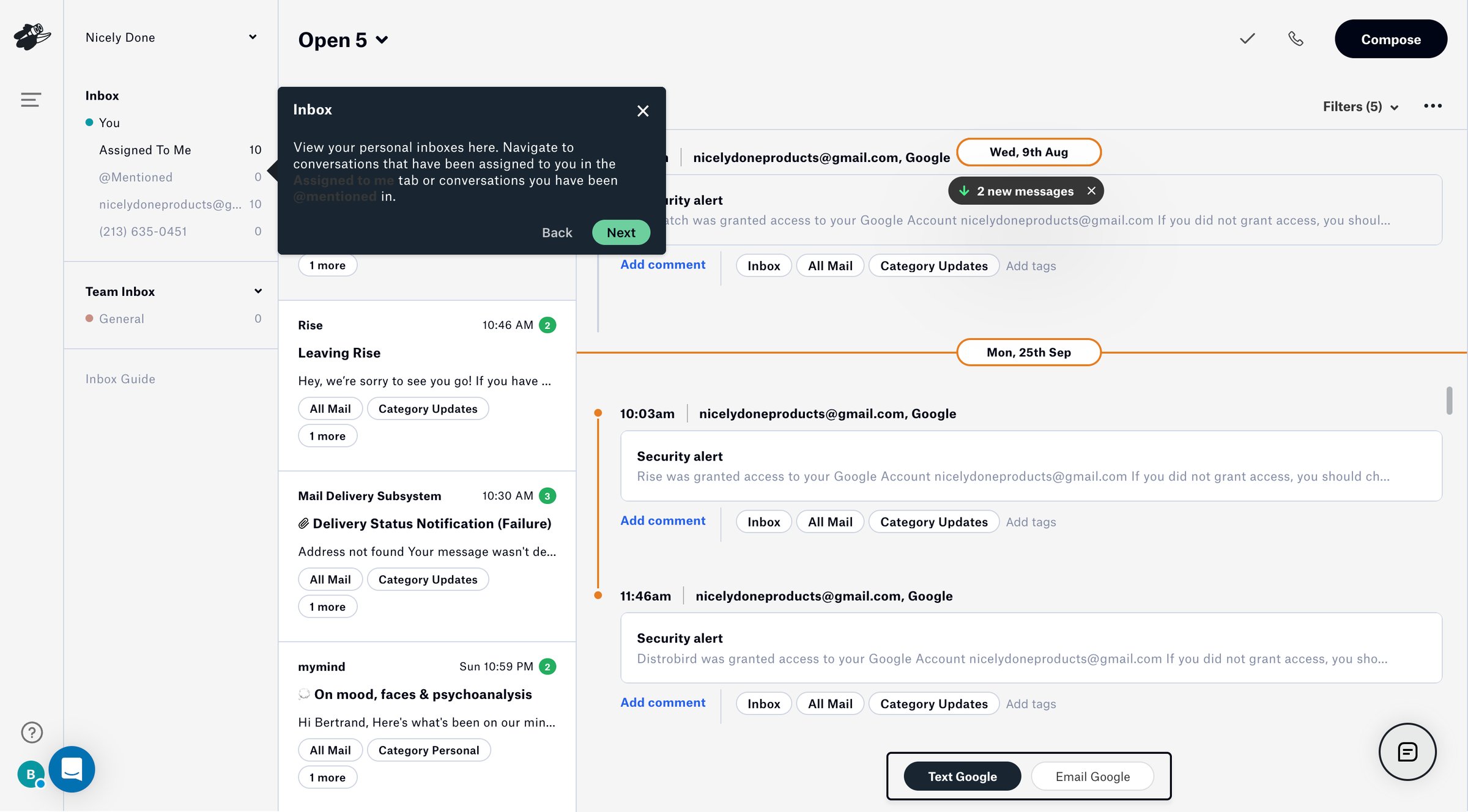
Task: Switch to Email Google mode
Action: (x=1092, y=776)
